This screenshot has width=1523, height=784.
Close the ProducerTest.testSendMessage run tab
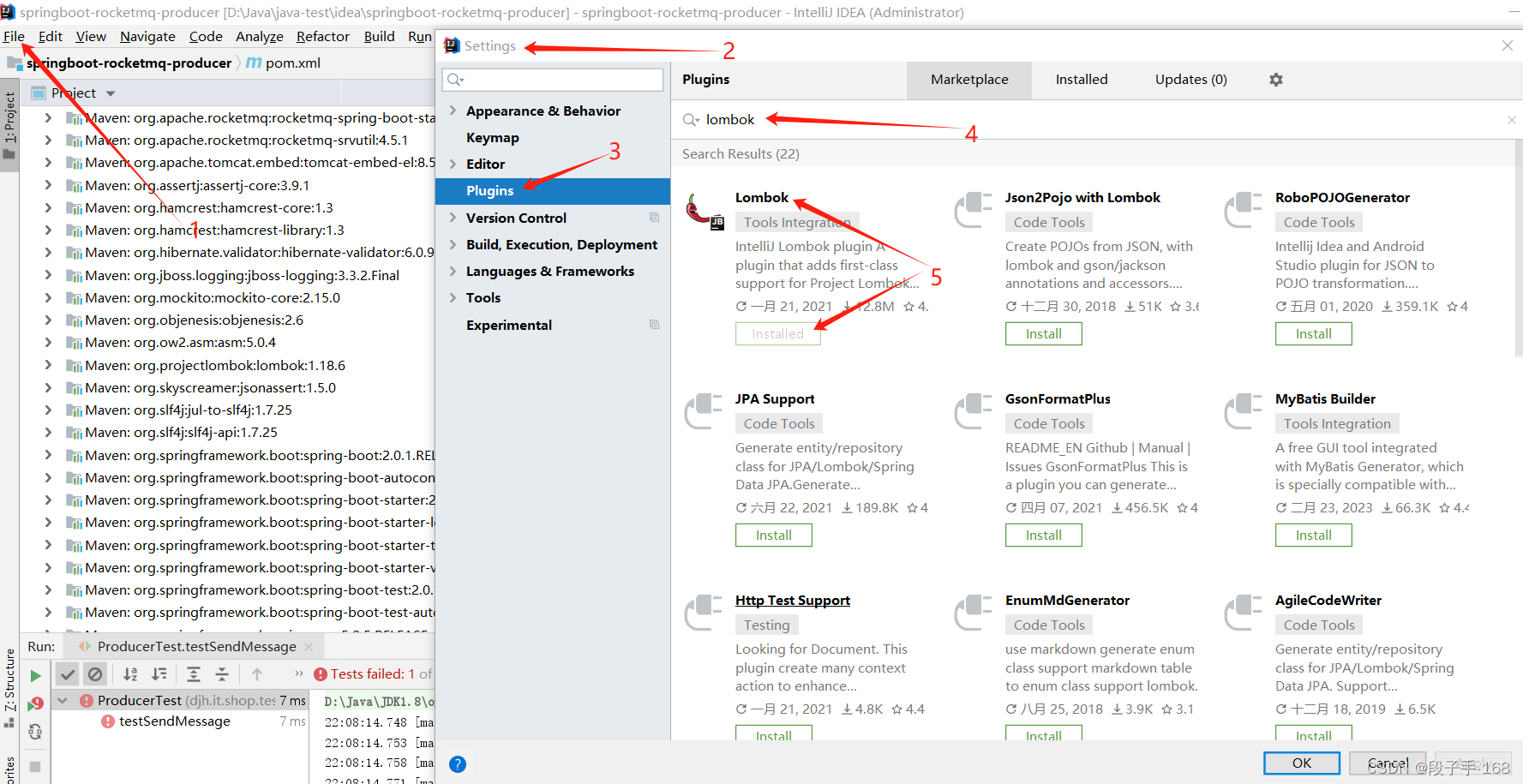(309, 647)
